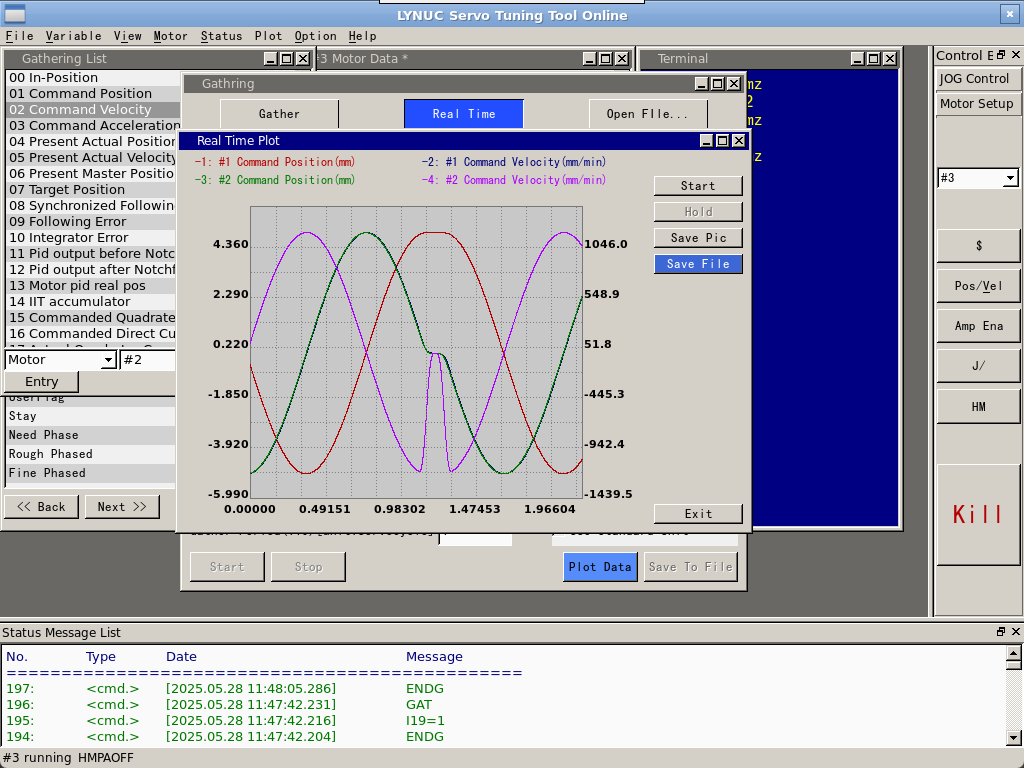Image resolution: width=1024 pixels, height=768 pixels.
Task: Minimize the #3 Motor Data window
Action: pyautogui.click(x=590, y=59)
